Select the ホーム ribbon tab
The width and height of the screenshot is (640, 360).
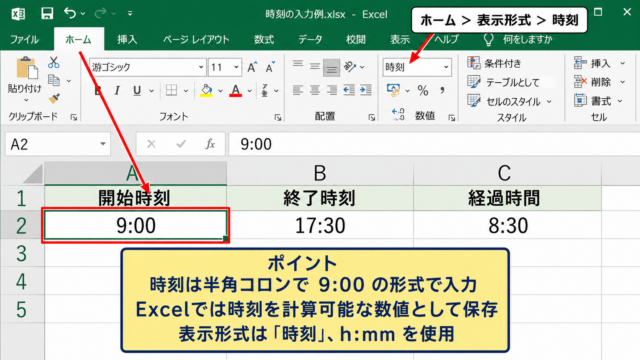(78, 40)
